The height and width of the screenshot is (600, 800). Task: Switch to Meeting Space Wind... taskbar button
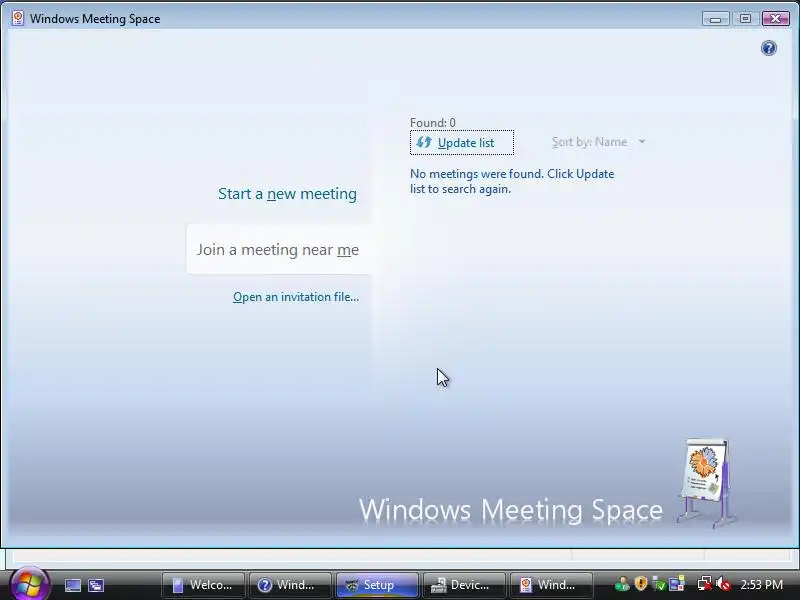[x=551, y=585]
